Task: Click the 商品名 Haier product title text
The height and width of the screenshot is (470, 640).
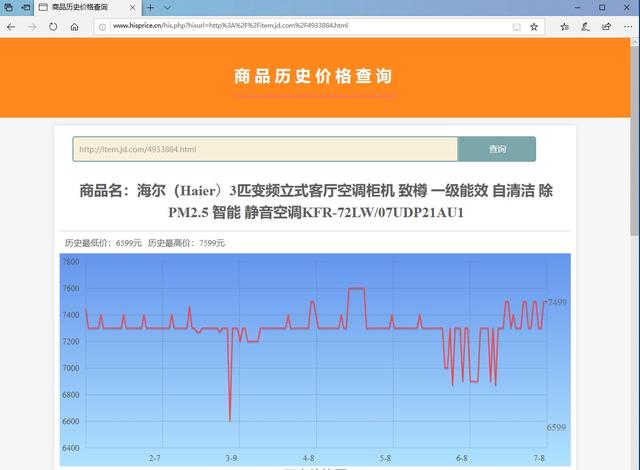Action: 316,202
